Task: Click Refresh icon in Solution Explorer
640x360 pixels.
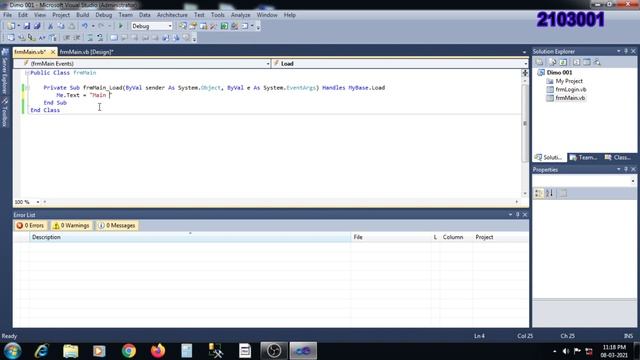Action: click(563, 62)
